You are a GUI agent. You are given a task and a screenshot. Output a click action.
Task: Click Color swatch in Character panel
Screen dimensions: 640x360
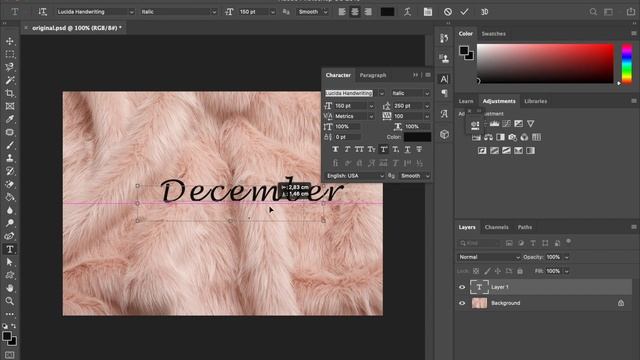[x=417, y=137]
